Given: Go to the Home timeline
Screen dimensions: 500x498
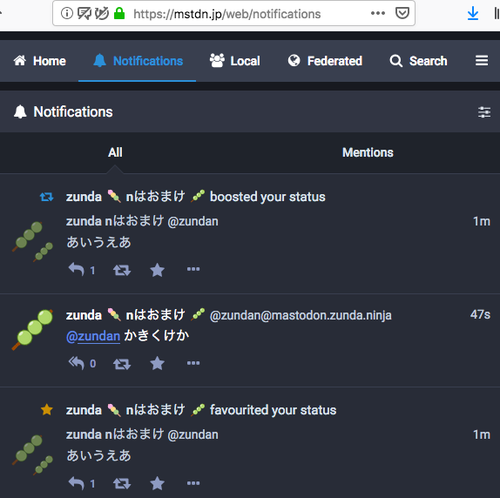Looking at the screenshot, I should [39, 61].
